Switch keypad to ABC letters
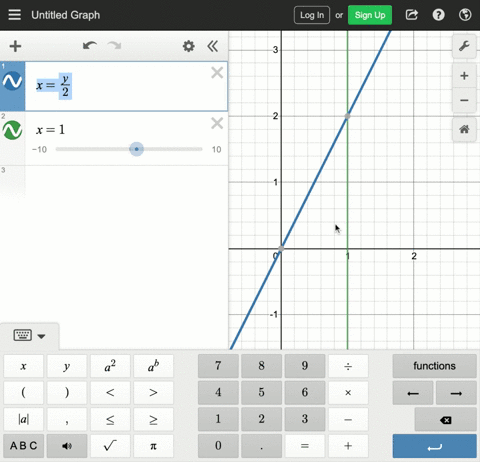Viewport: 480px width, 462px height. (23, 446)
